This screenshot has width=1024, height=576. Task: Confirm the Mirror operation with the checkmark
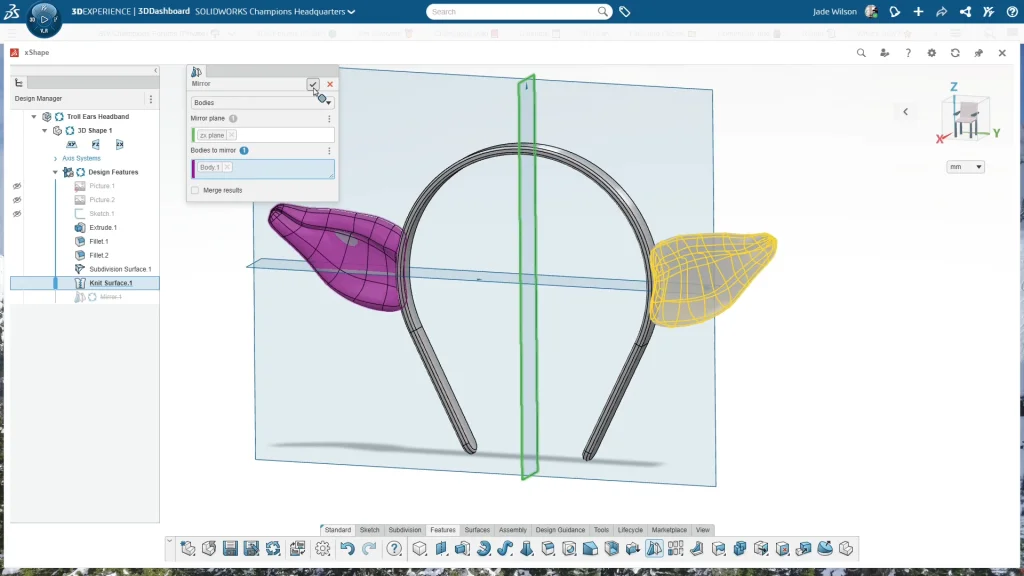tap(313, 84)
